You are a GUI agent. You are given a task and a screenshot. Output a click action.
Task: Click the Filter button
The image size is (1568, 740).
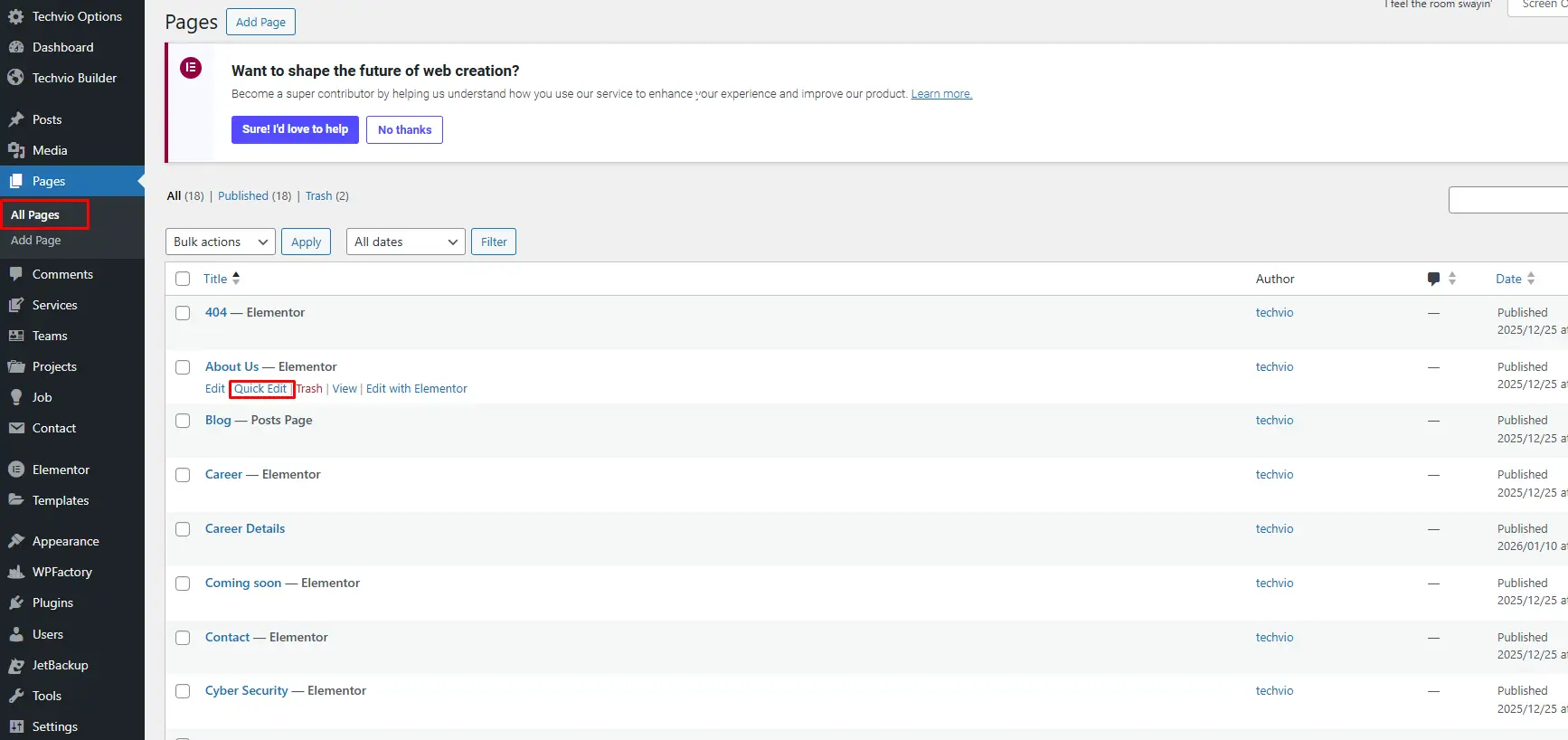click(494, 242)
